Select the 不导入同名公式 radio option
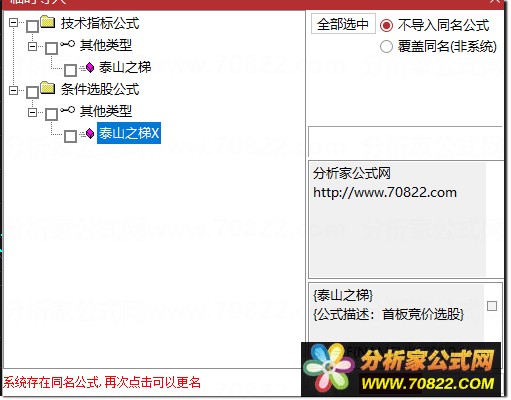 pos(386,25)
